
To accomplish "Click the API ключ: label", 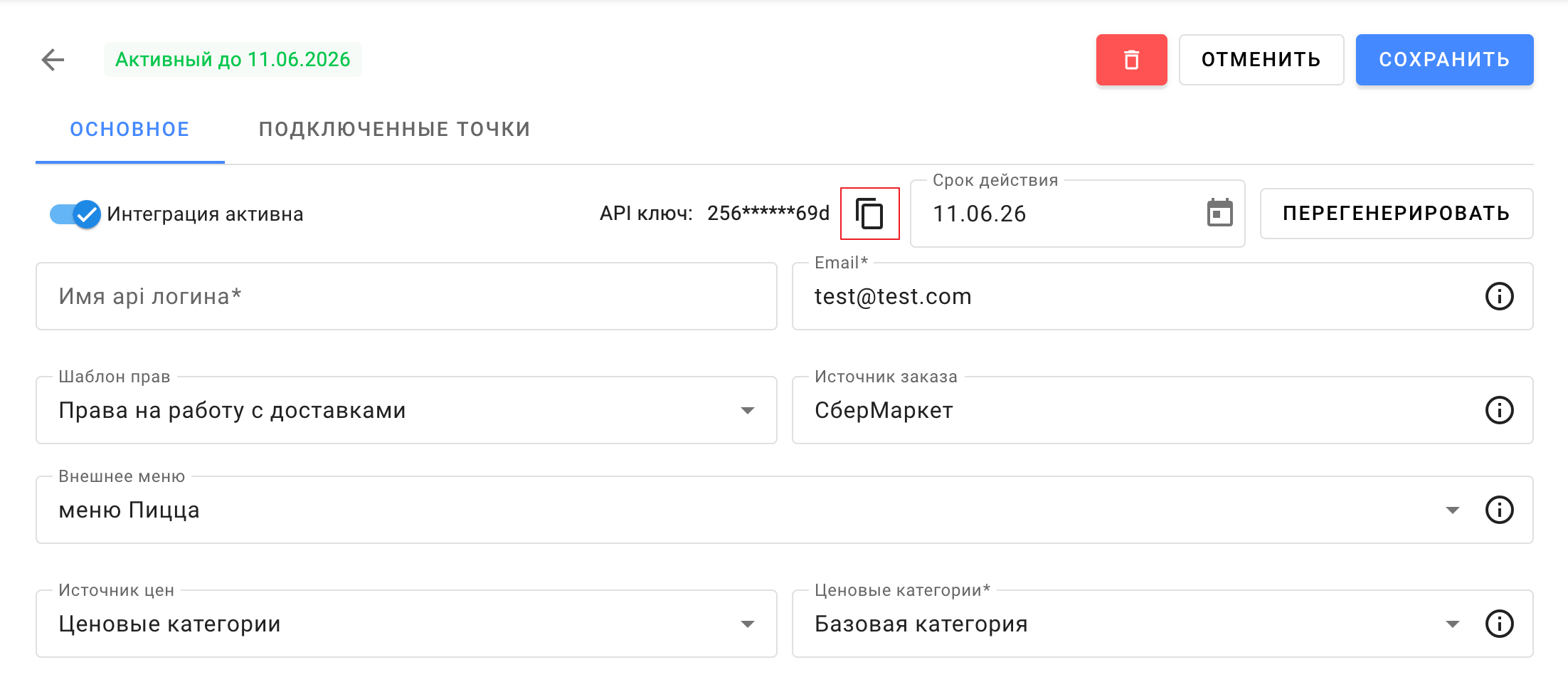I will click(x=646, y=214).
